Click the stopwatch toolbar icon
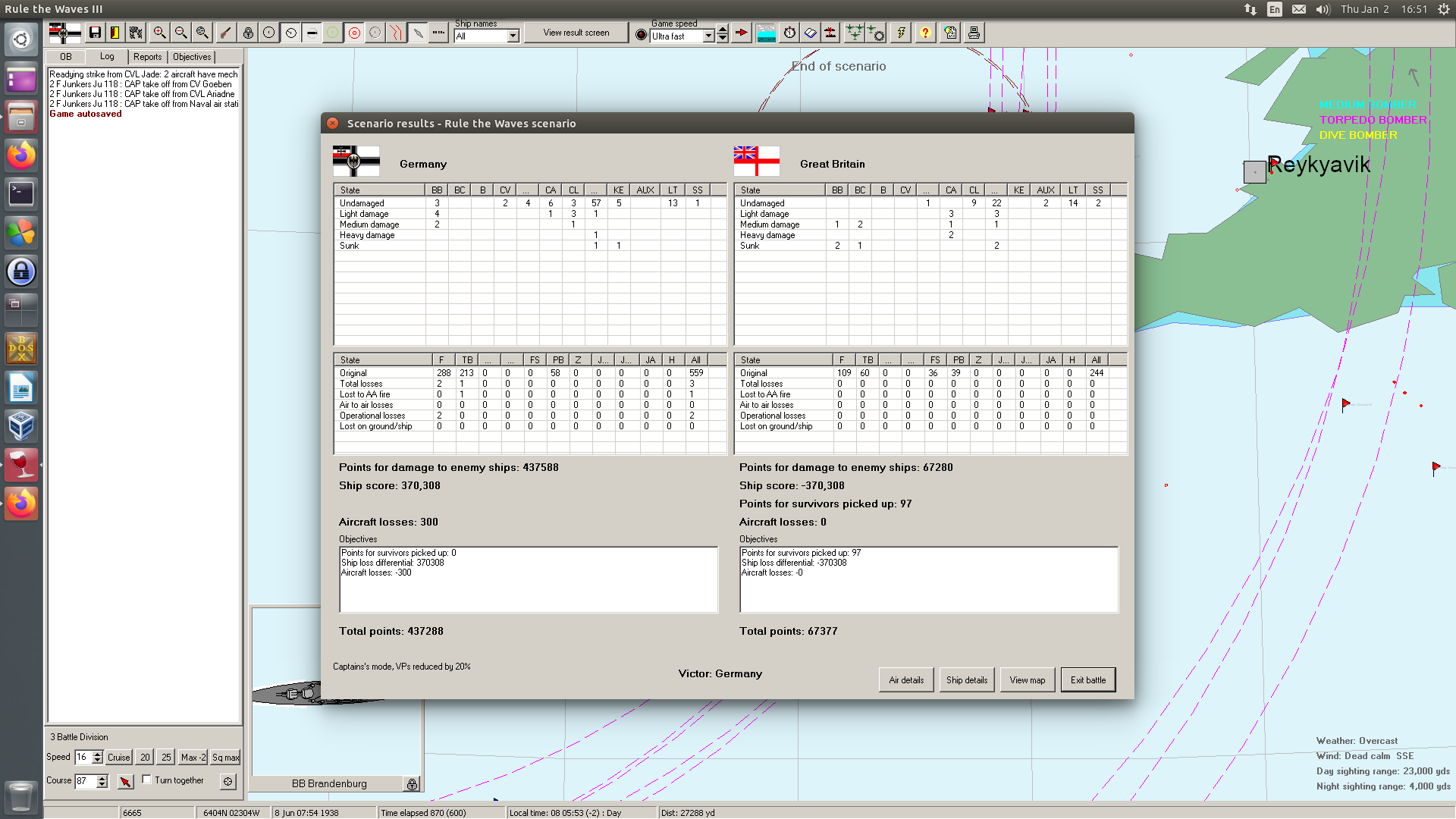 pyautogui.click(x=789, y=33)
